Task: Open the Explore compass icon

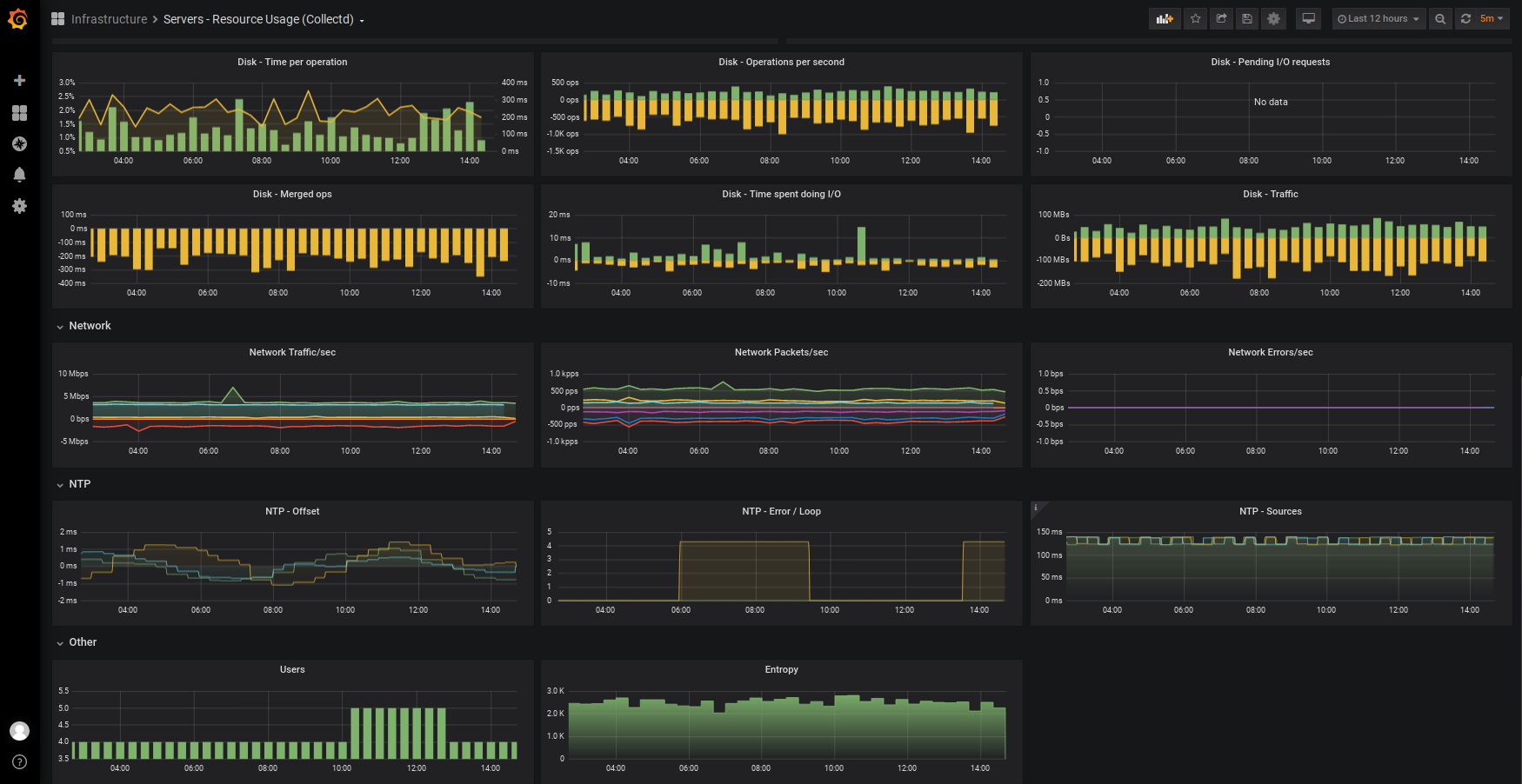Action: coord(19,144)
